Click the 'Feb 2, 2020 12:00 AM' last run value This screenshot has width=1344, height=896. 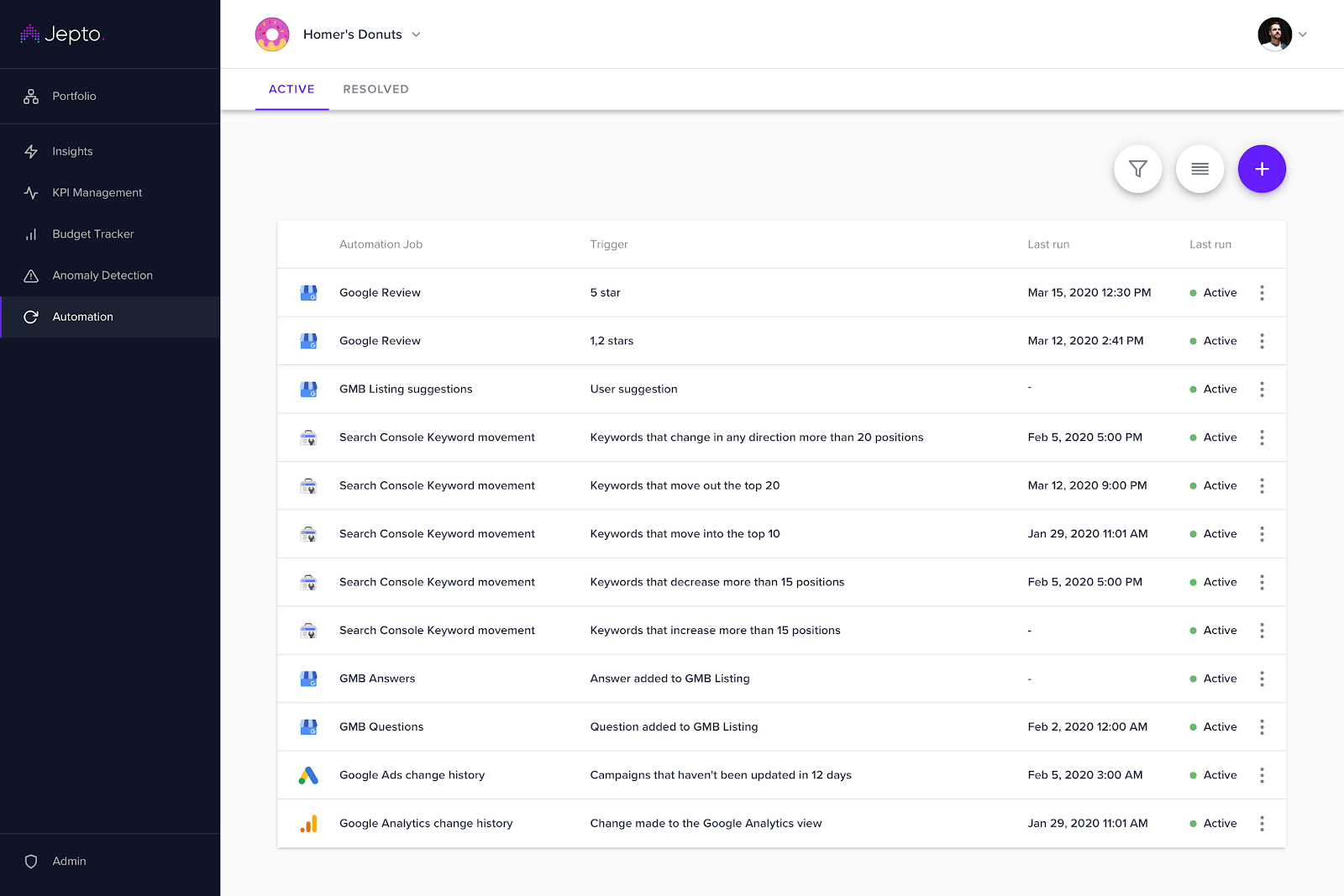tap(1088, 727)
